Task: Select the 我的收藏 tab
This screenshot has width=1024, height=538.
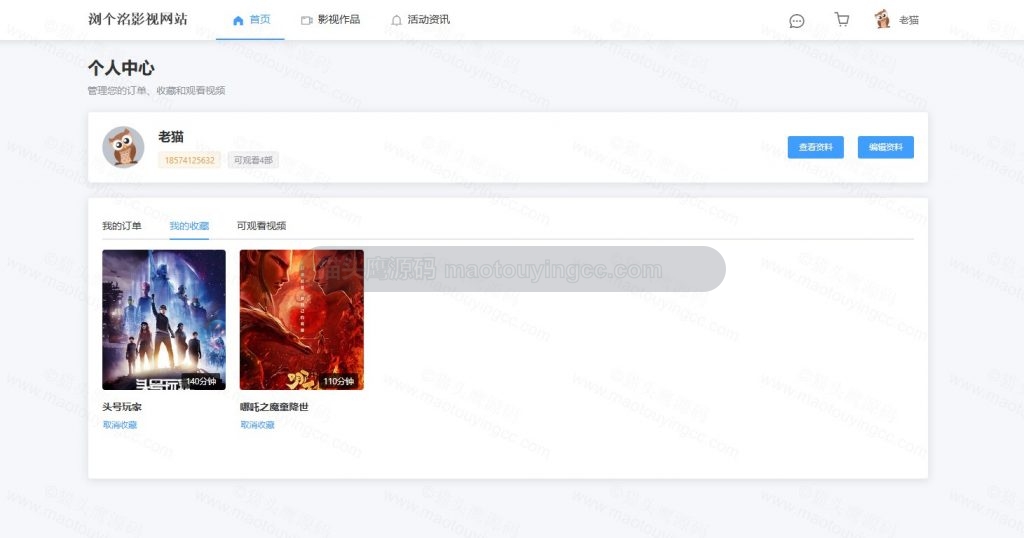Action: click(189, 226)
